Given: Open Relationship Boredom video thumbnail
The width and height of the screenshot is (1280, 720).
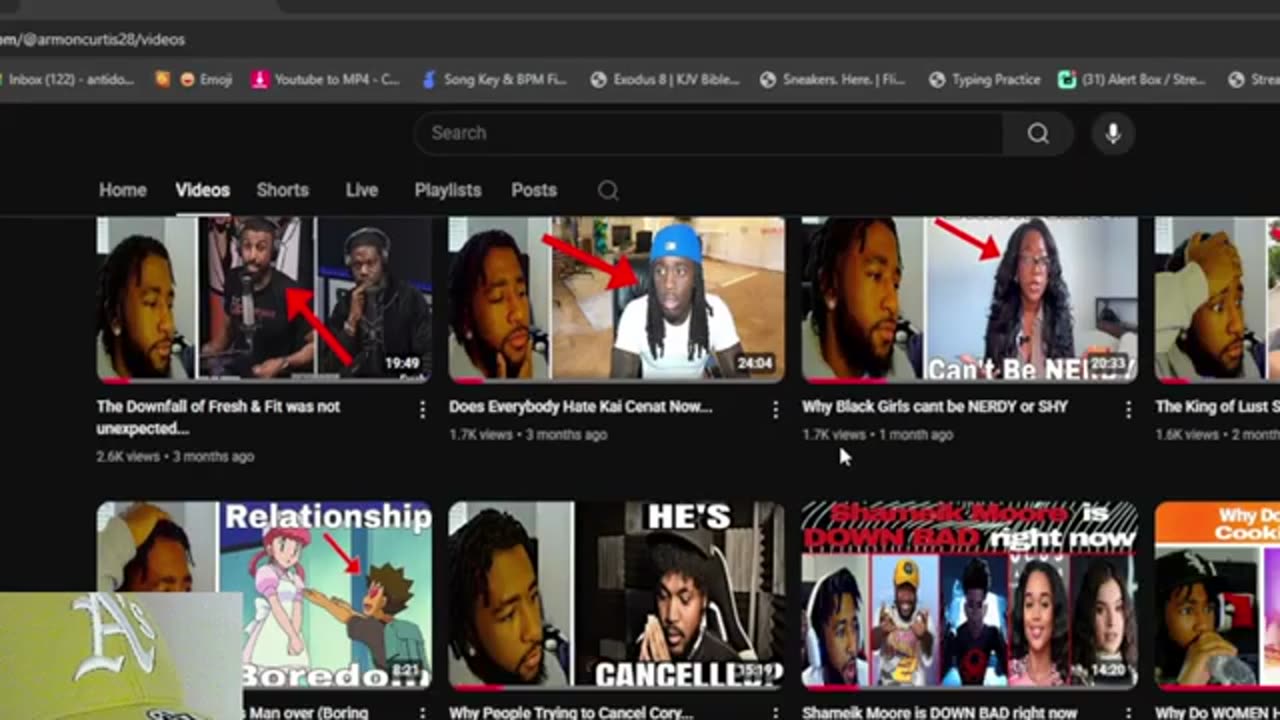Looking at the screenshot, I should pos(264,595).
